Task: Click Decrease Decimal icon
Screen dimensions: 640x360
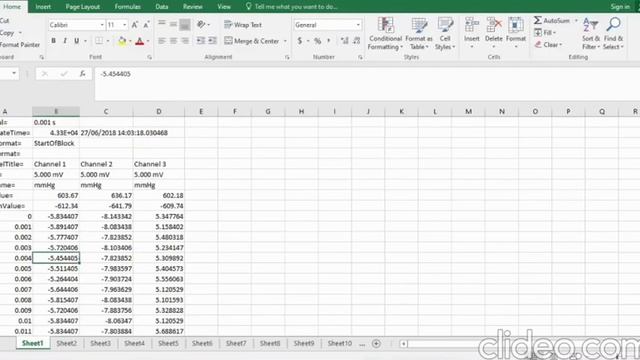Action: point(356,41)
